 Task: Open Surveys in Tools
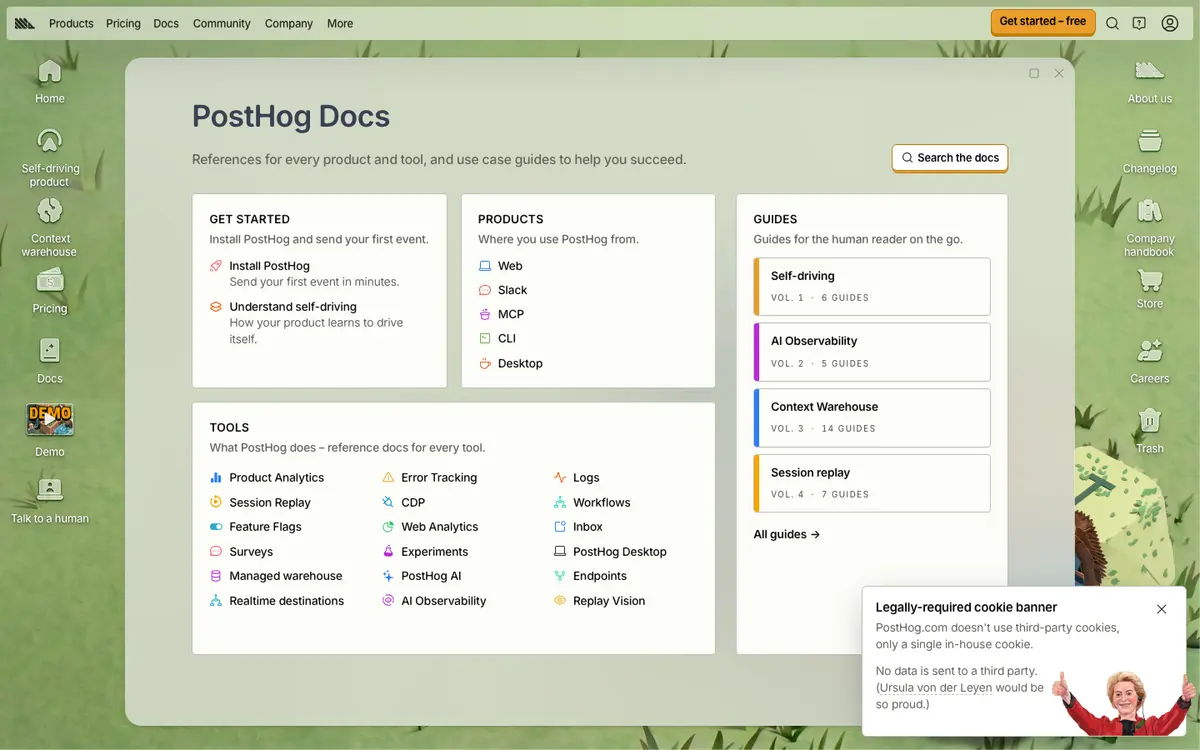(x=251, y=552)
